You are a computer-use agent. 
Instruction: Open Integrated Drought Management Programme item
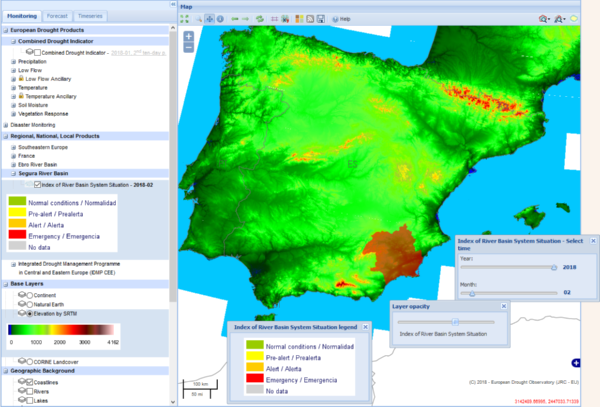coord(69,268)
